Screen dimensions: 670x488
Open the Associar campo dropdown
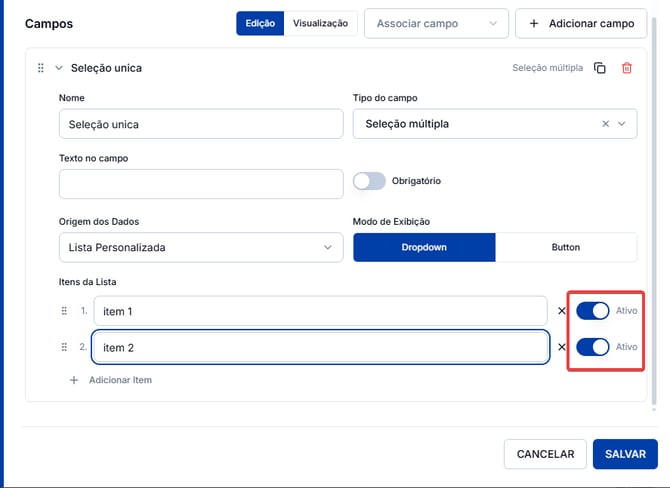tap(436, 24)
